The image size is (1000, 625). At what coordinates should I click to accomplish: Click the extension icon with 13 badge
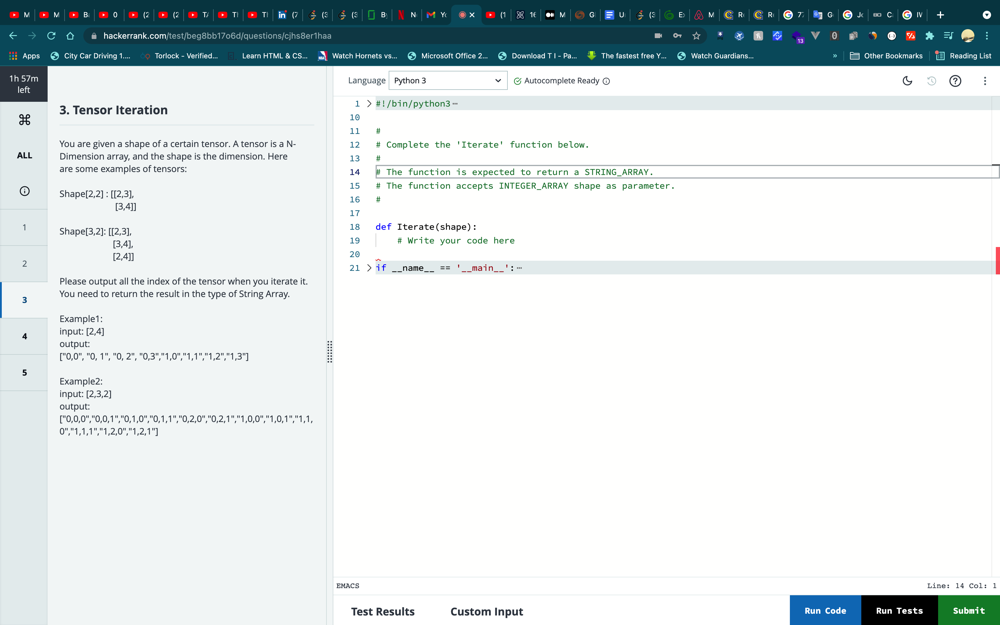click(797, 37)
